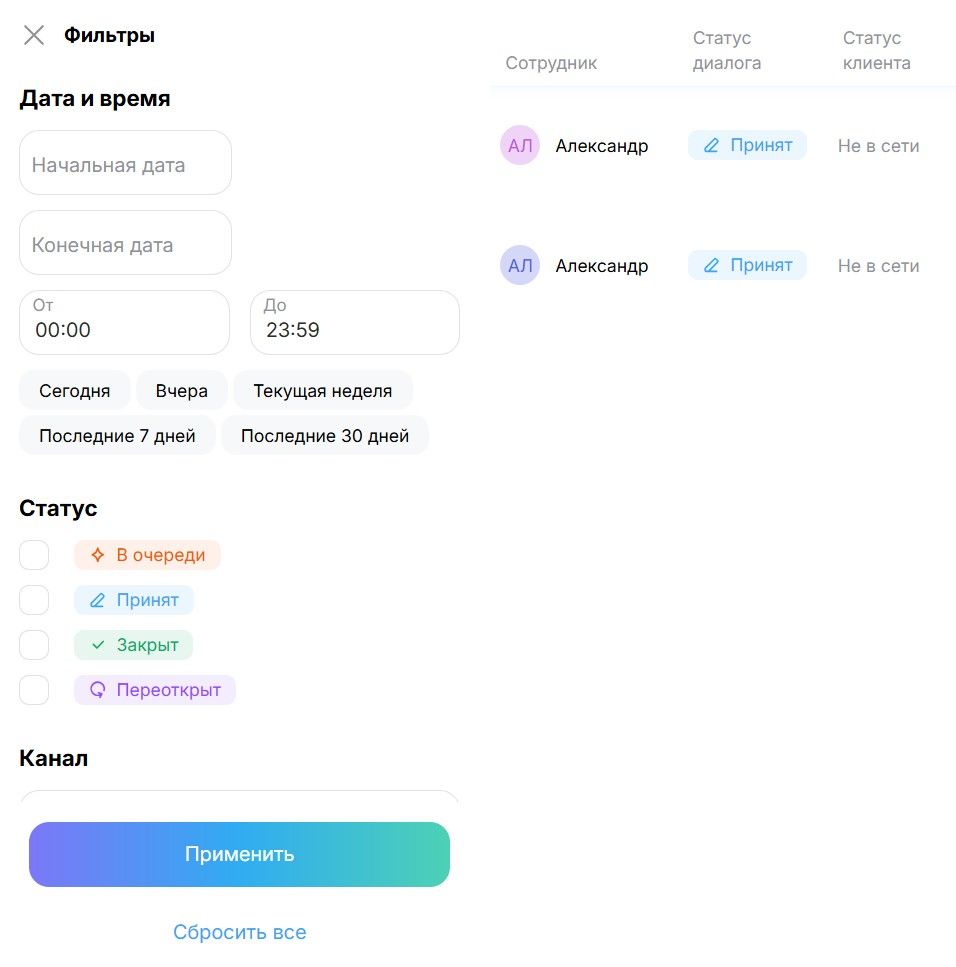Open the Конечная дата date field
This screenshot has width=956, height=967.
coord(125,243)
